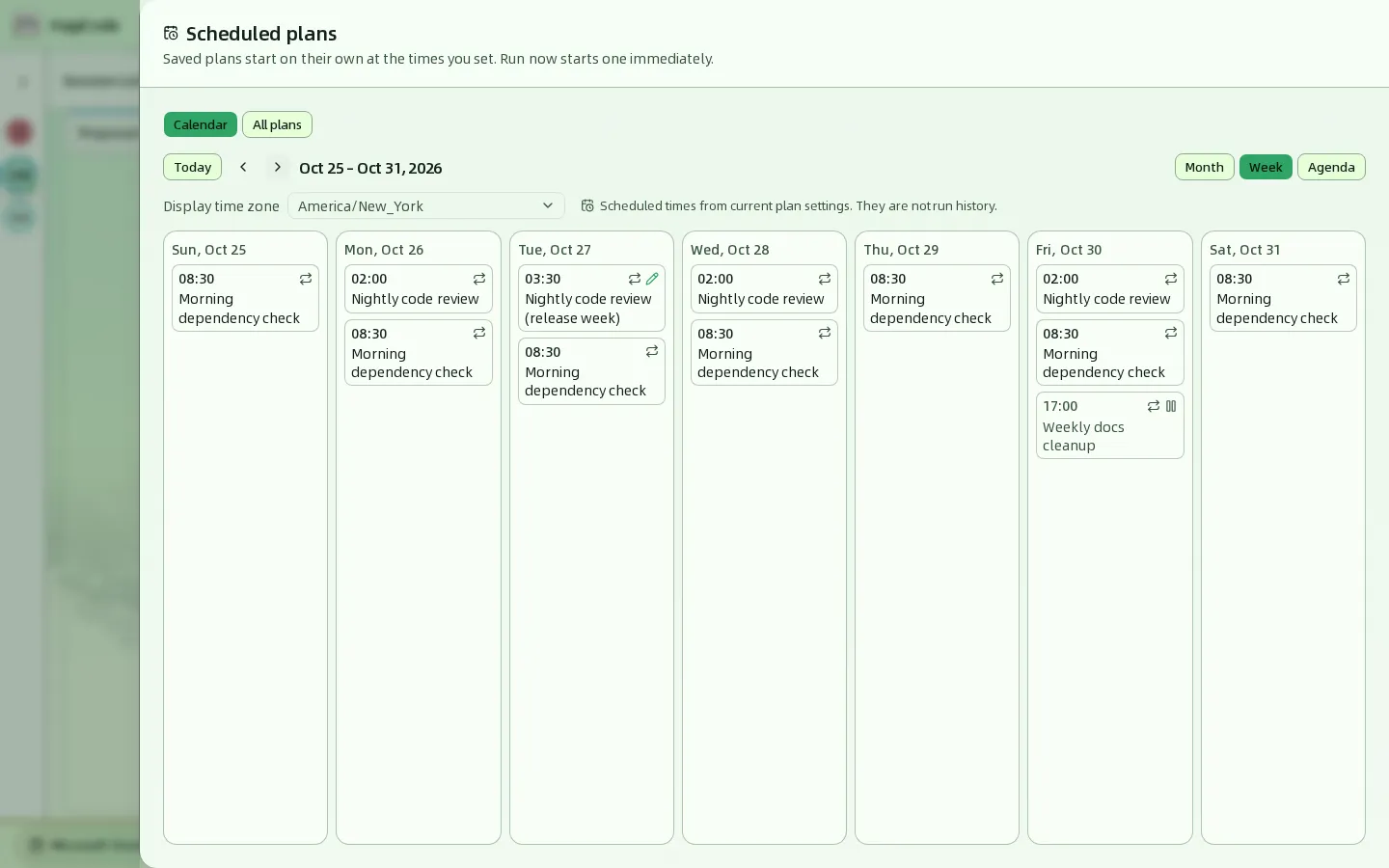Image resolution: width=1389 pixels, height=868 pixels.
Task: Click the pause icon on Weekly docs cleanup
Action: coord(1171,406)
